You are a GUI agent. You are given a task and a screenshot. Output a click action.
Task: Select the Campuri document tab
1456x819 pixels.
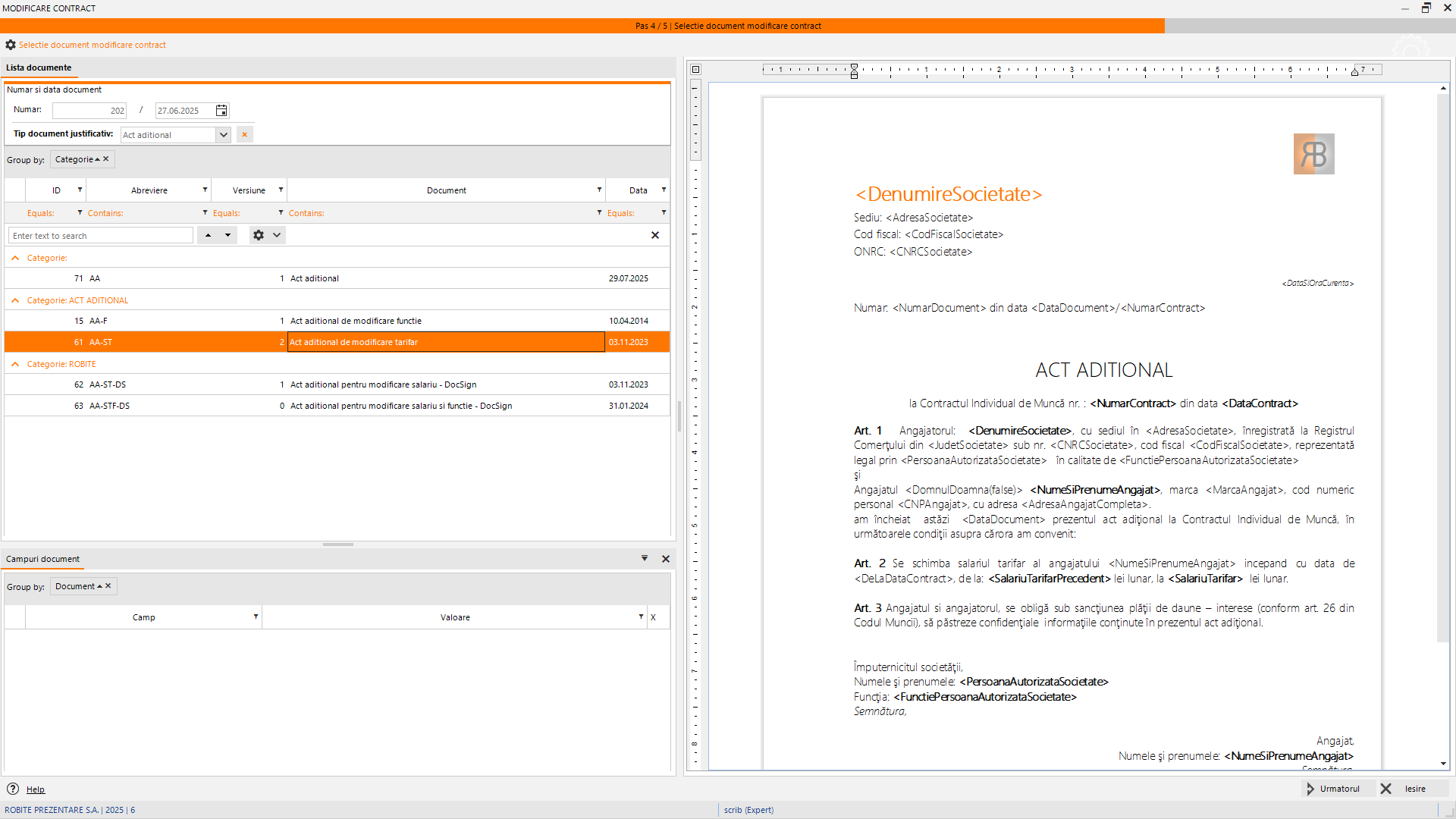click(42, 559)
